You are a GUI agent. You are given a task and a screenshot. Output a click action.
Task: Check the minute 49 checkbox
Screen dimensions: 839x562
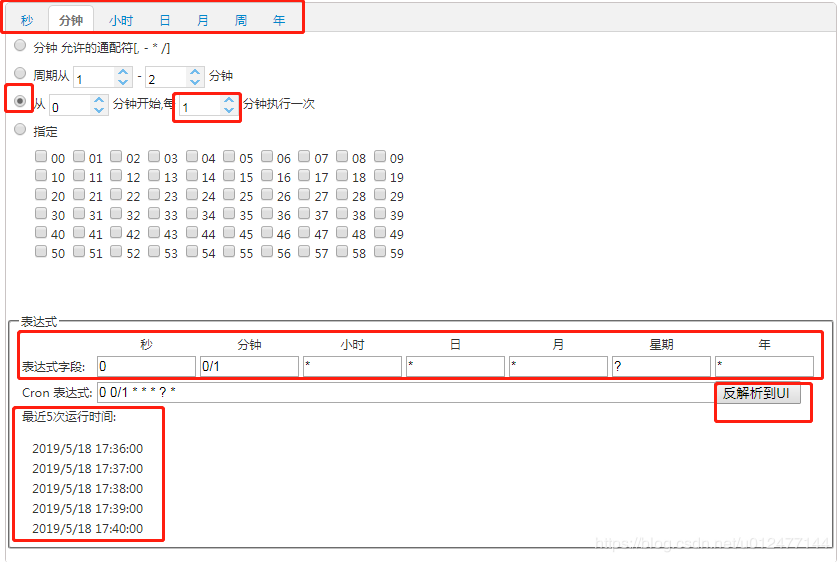380,232
